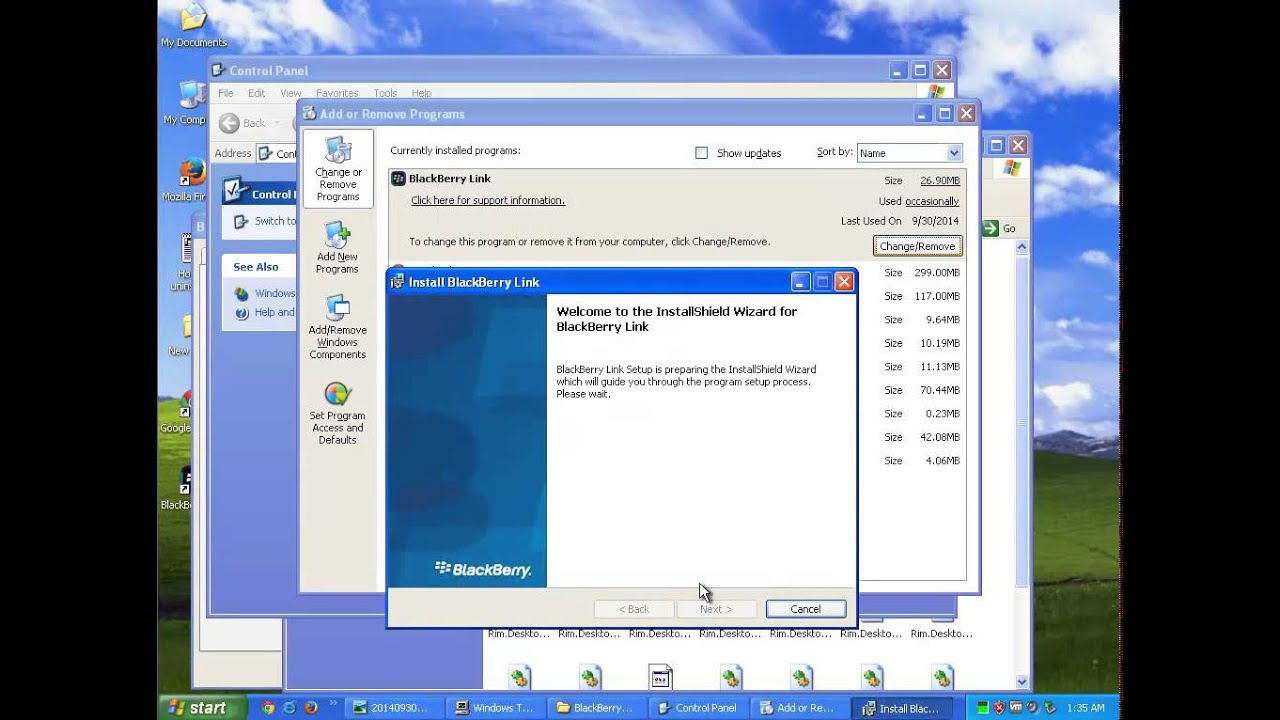This screenshot has height=720, width=1280.
Task: Open the Sort by Name dropdown
Action: (953, 153)
